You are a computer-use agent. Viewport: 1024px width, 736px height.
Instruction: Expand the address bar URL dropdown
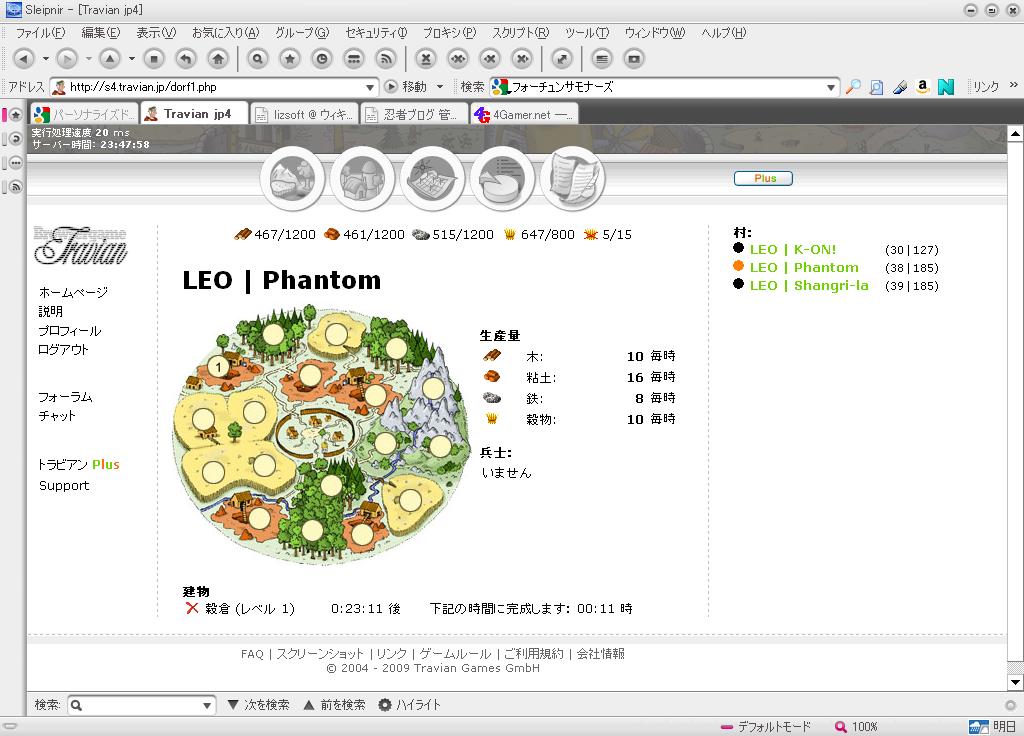tap(370, 87)
